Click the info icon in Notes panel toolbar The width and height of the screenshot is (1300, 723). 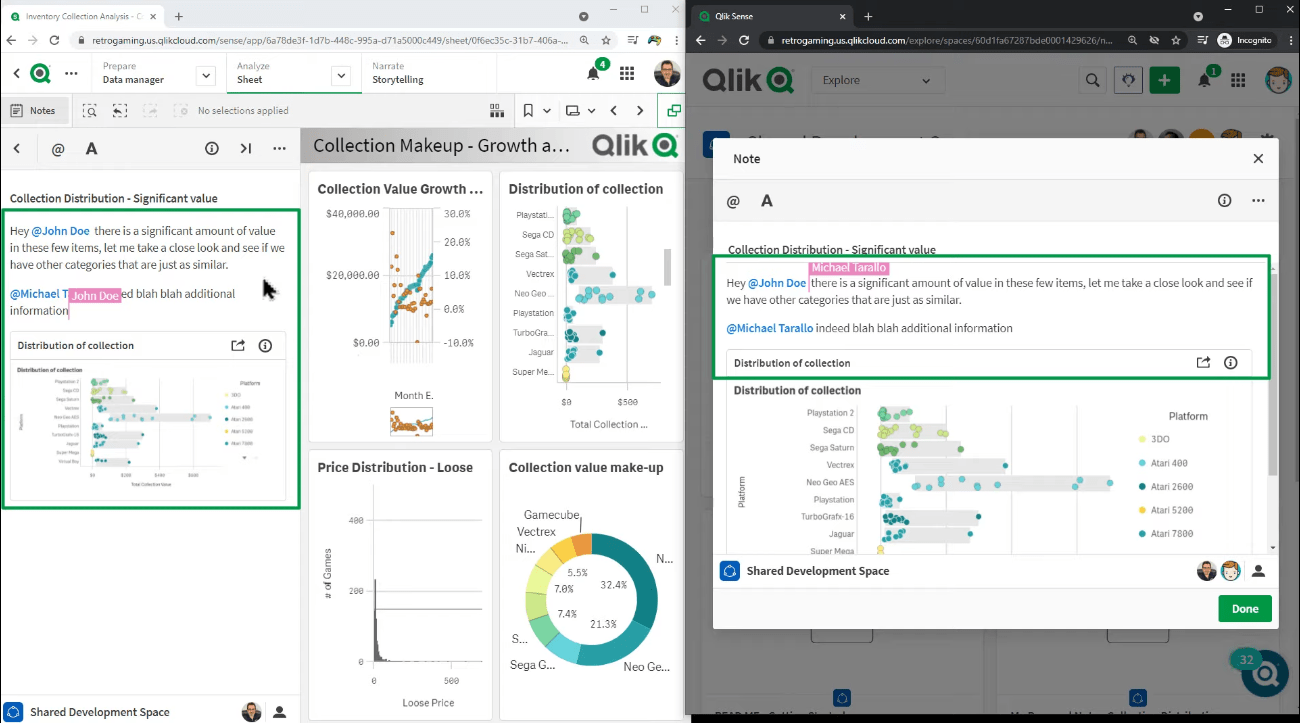point(212,148)
